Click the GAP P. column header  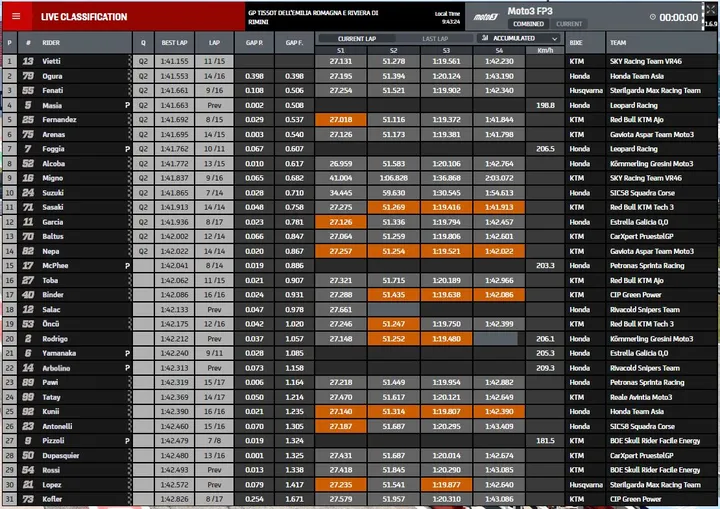click(x=254, y=43)
